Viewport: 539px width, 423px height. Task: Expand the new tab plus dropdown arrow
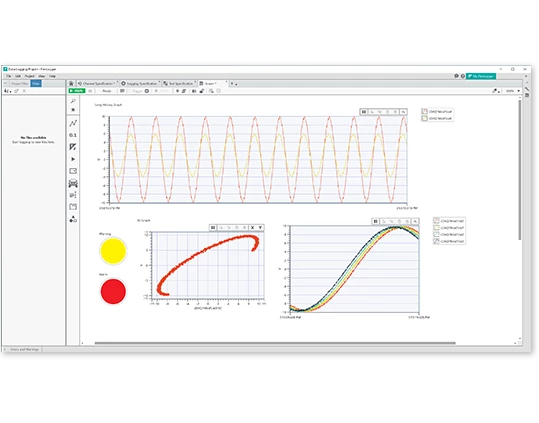(236, 84)
